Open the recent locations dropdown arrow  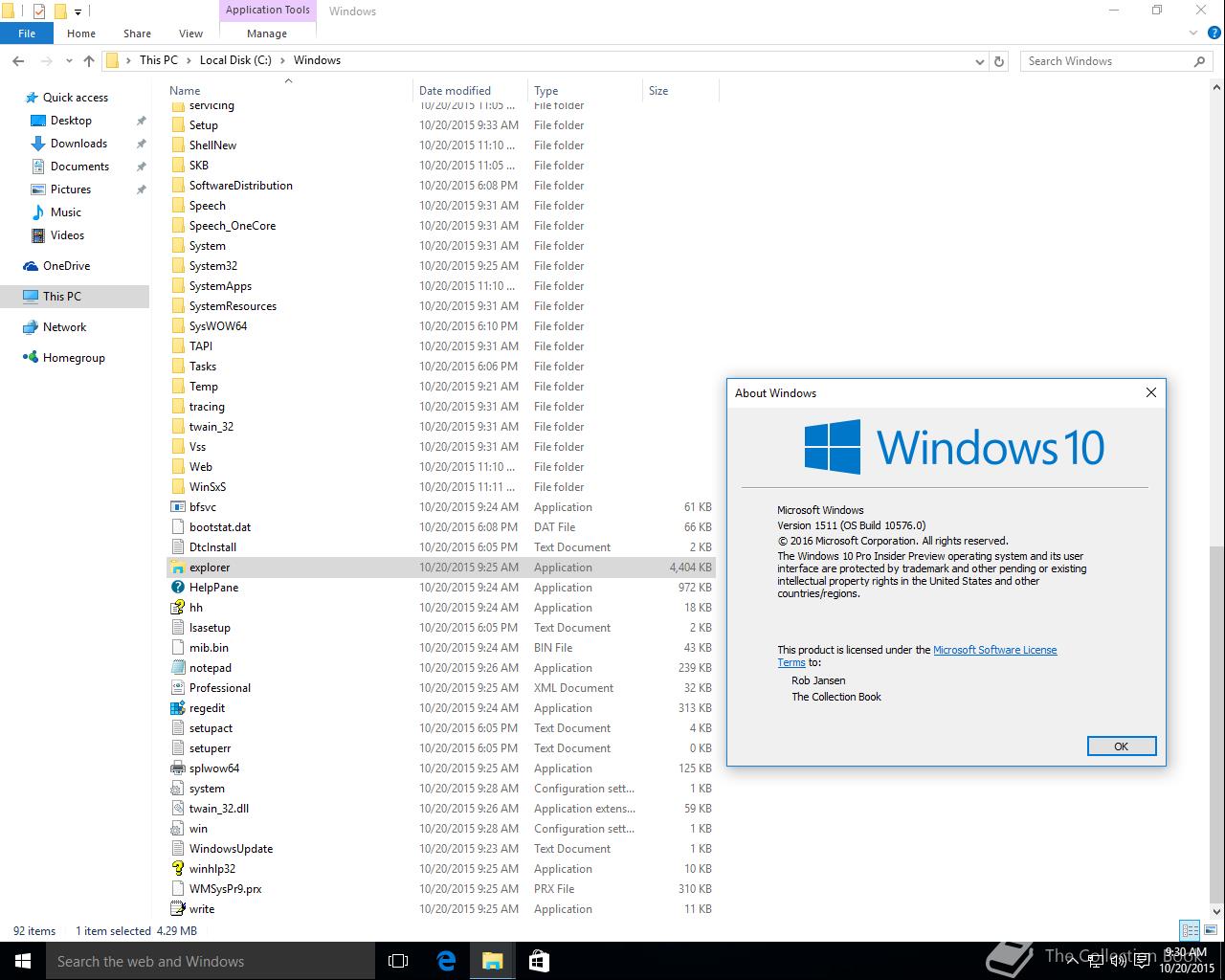click(69, 60)
